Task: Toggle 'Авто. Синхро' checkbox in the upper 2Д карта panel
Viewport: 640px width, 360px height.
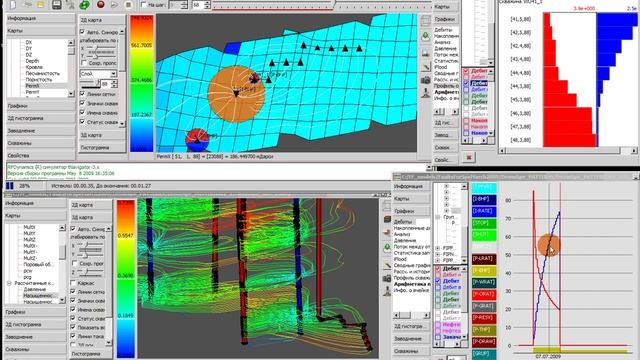Action: point(82,32)
